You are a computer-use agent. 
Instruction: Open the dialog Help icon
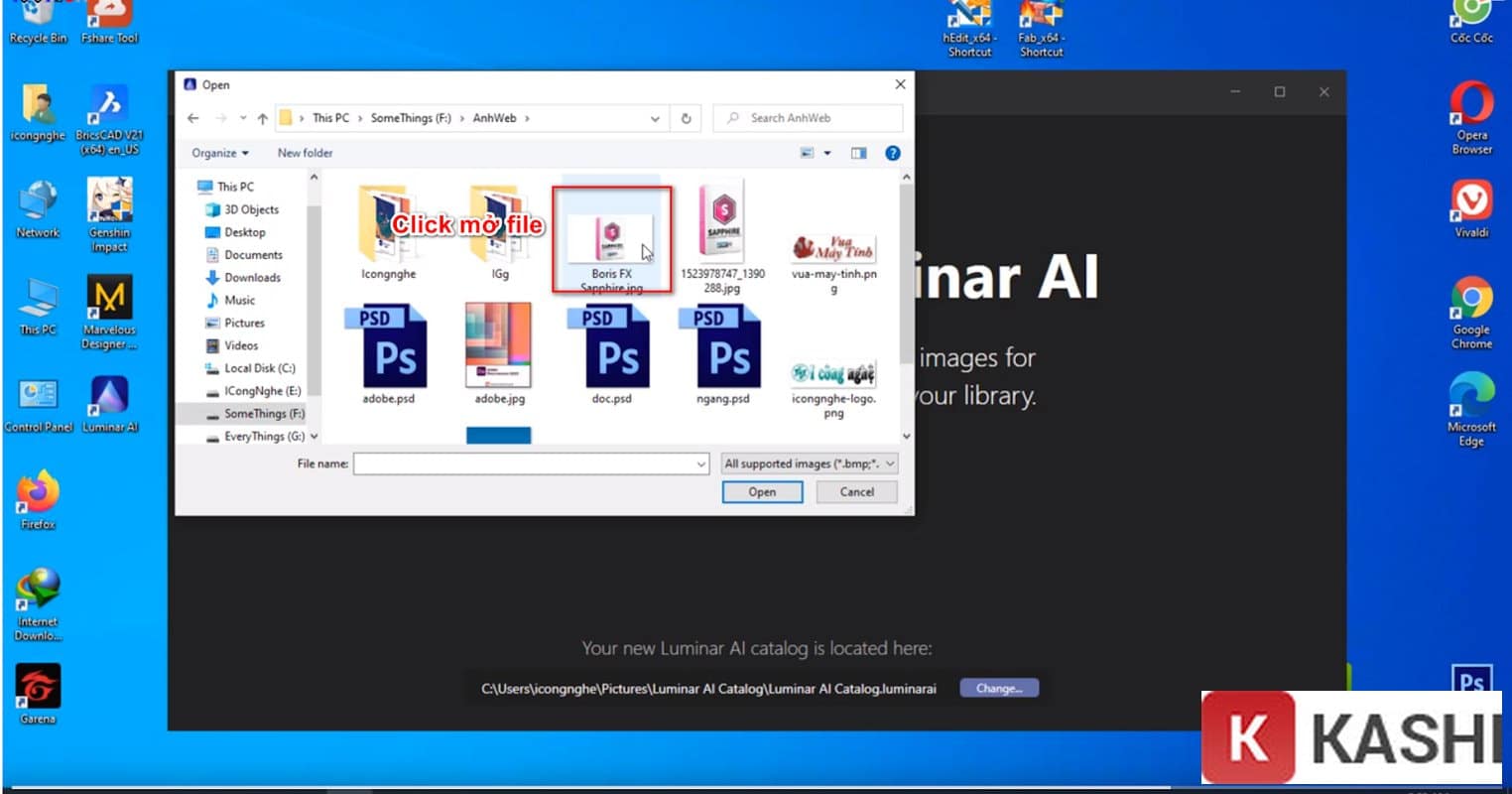892,153
